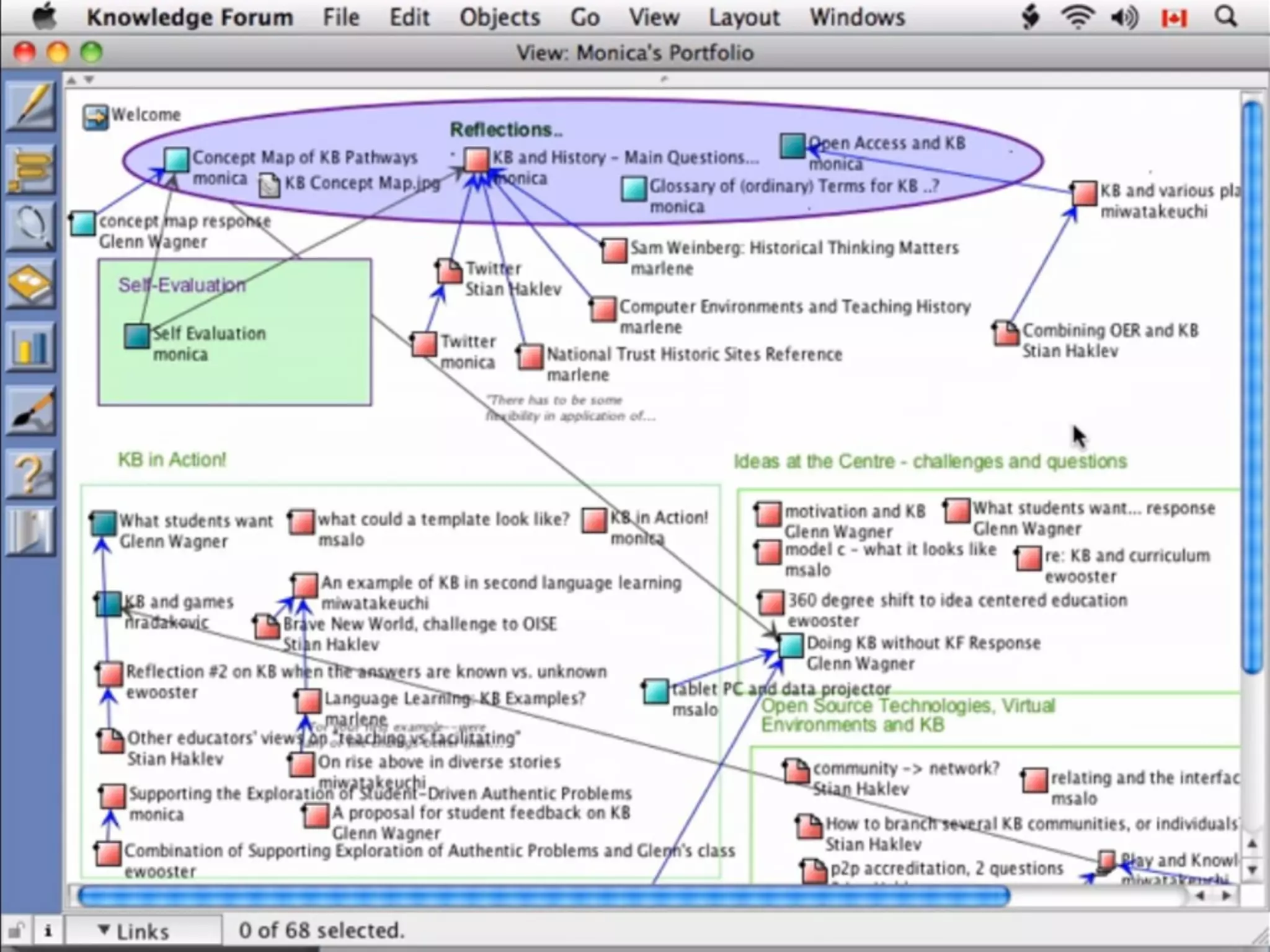Click the info 'i' button in status bar
Screen dimensions: 1270x952
pos(48,930)
